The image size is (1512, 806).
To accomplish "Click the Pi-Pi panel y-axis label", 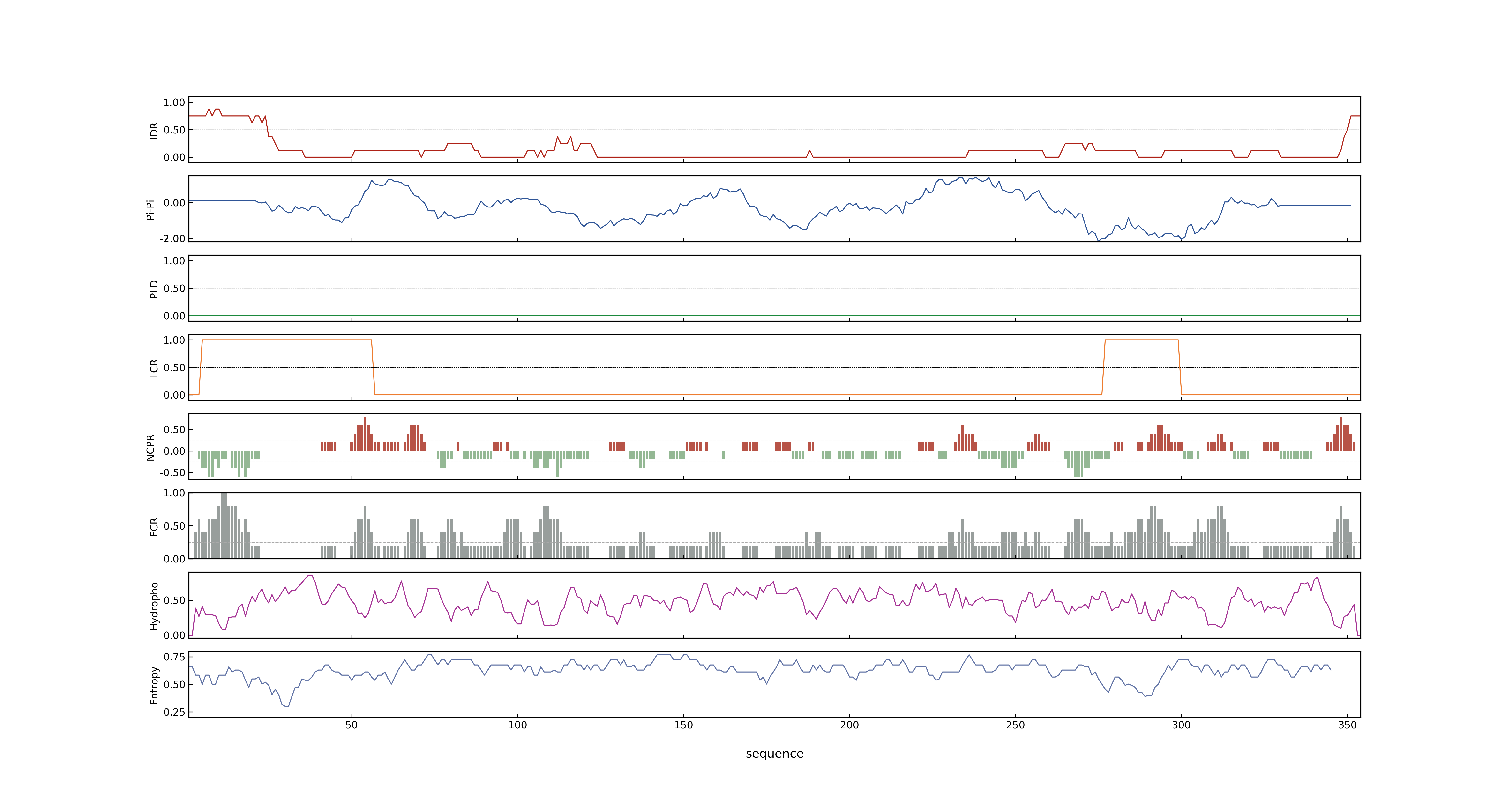I will [150, 209].
